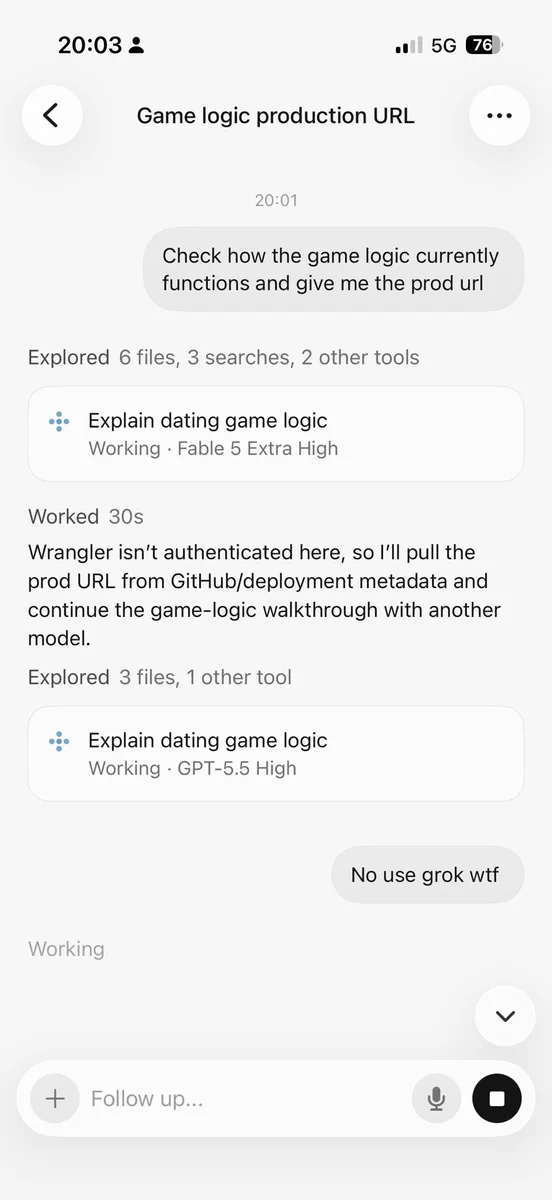Tap the microphone voice input icon
This screenshot has width=552, height=1200.
click(436, 1099)
